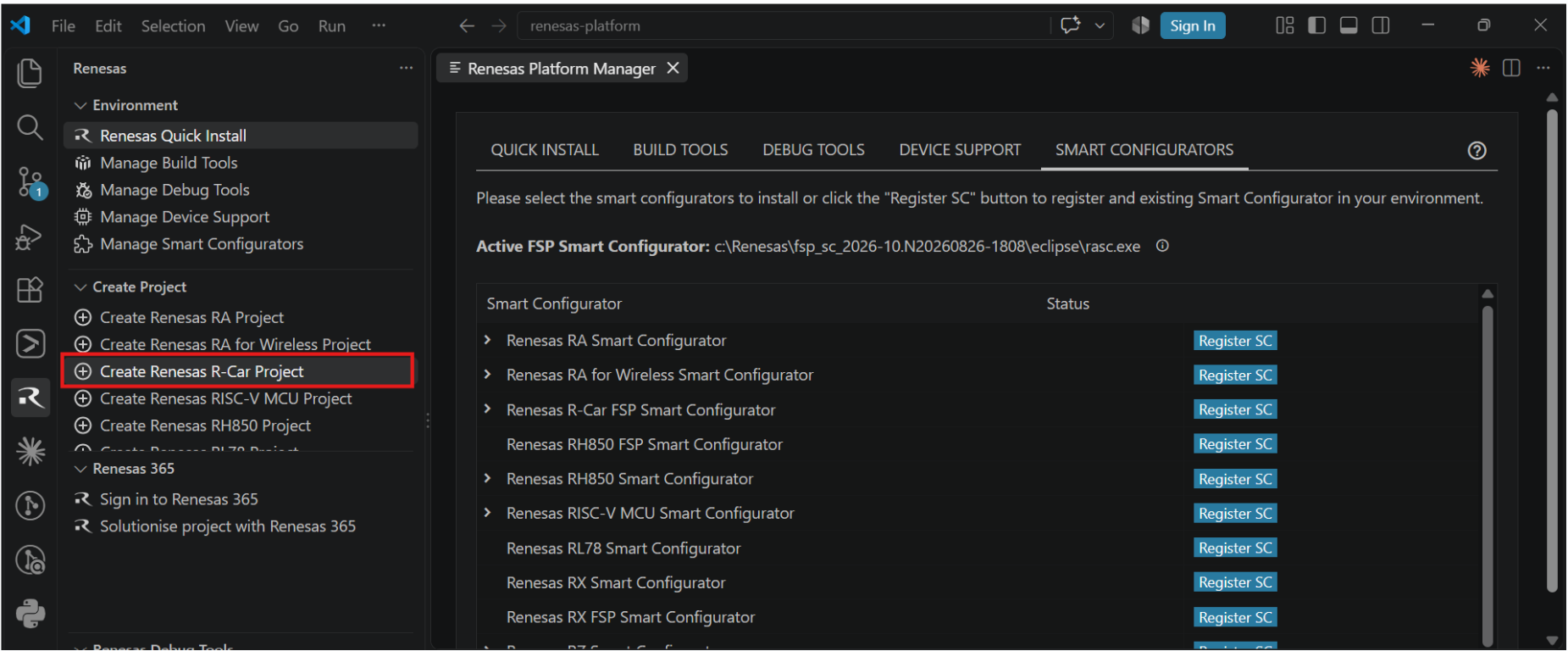Expand the Renesas RA Smart Configurator row

(x=488, y=340)
